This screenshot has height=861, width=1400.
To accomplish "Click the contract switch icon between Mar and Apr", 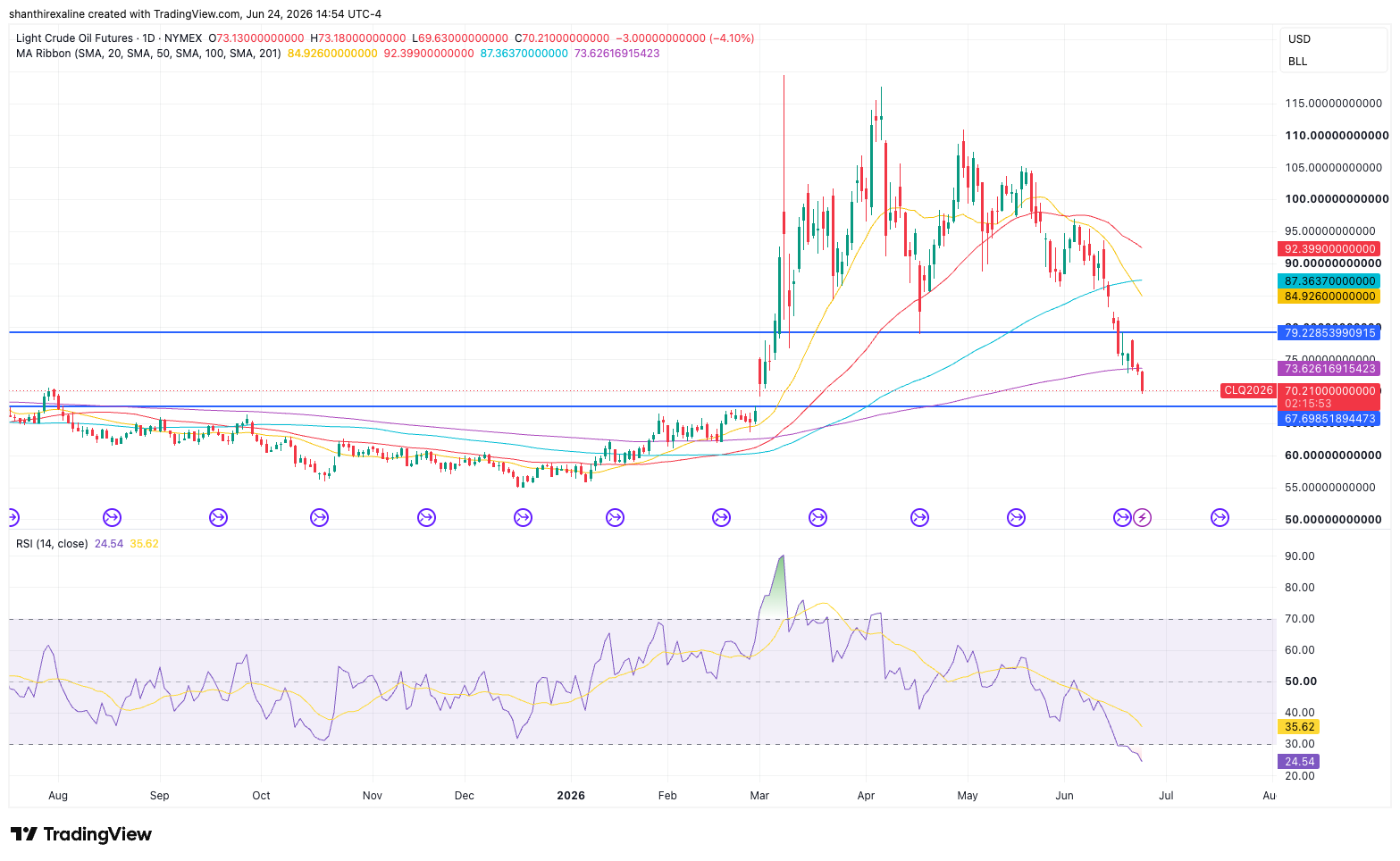I will (817, 517).
